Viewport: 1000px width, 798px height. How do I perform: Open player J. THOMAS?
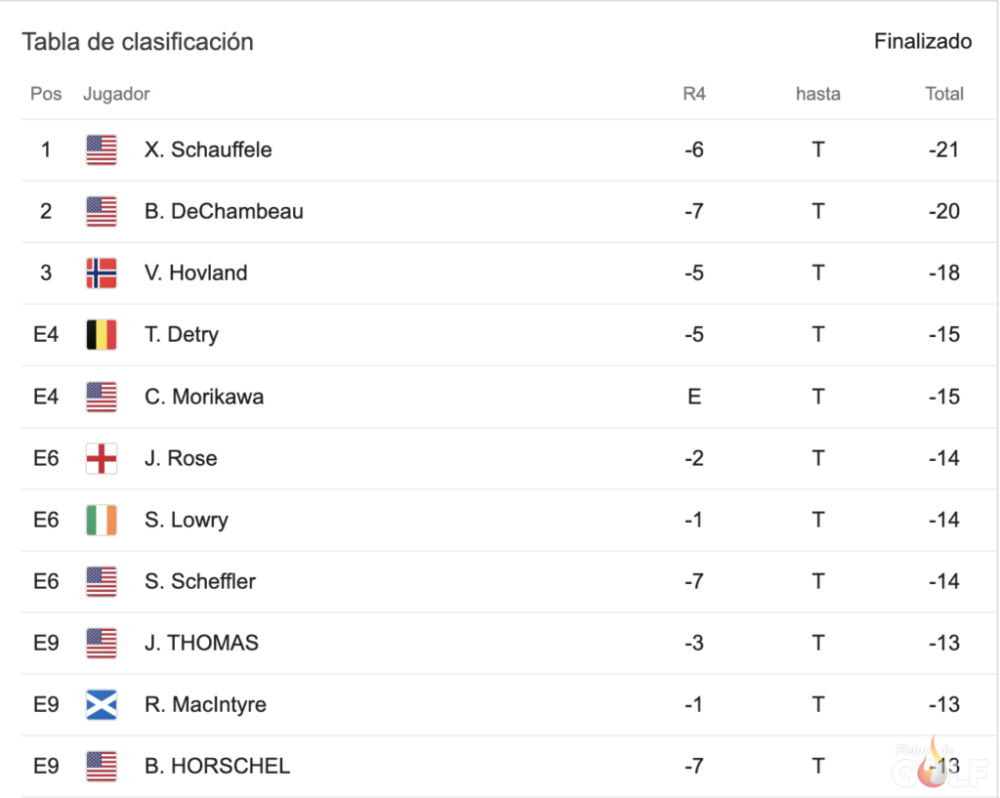click(x=202, y=643)
